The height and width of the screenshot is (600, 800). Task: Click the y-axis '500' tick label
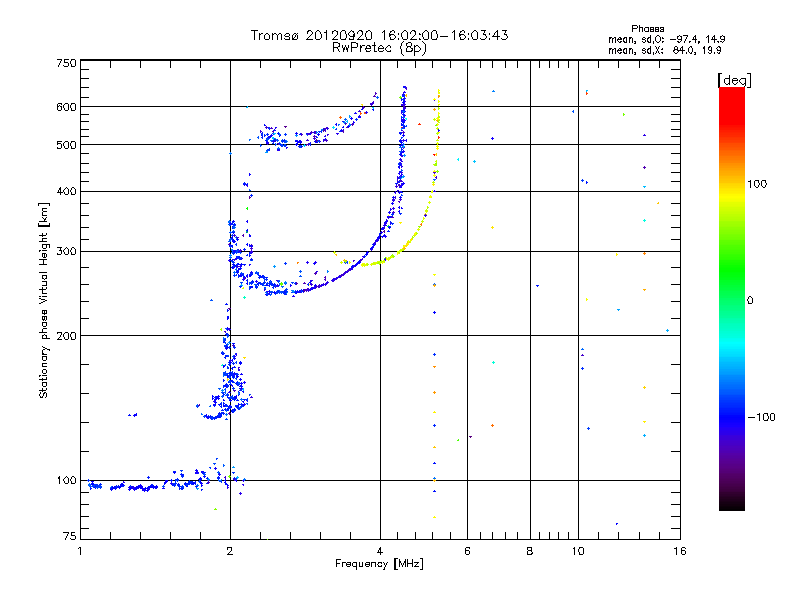click(67, 145)
